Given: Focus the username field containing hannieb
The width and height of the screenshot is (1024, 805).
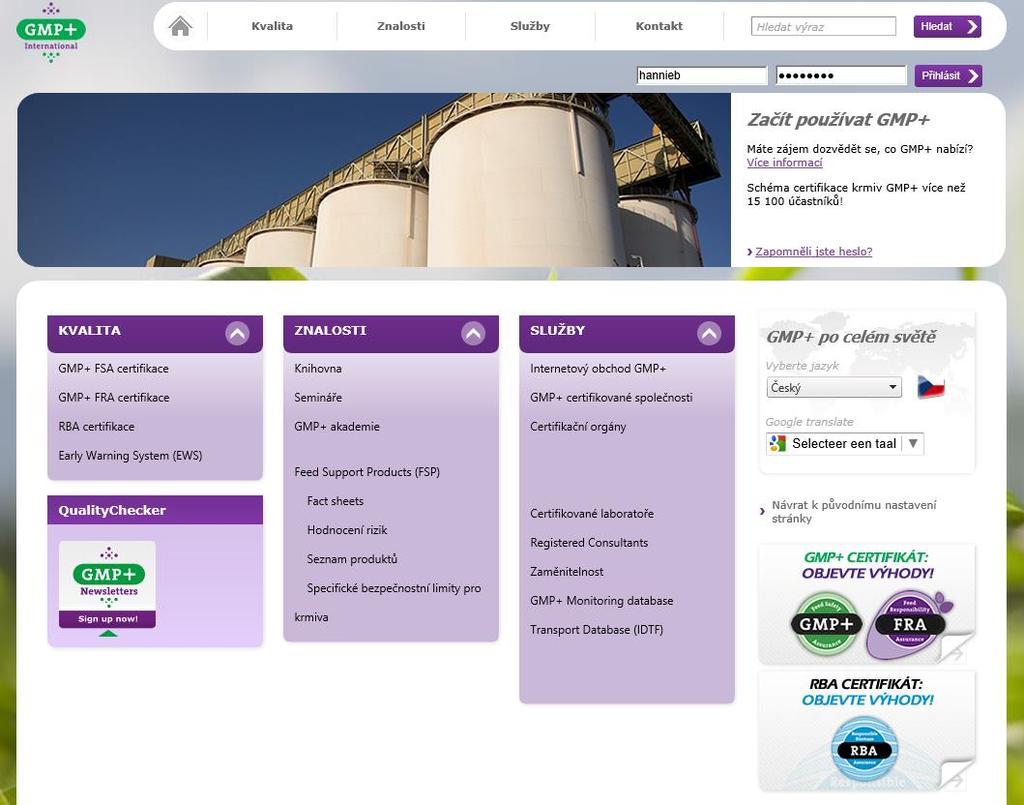Looking at the screenshot, I should 701,75.
